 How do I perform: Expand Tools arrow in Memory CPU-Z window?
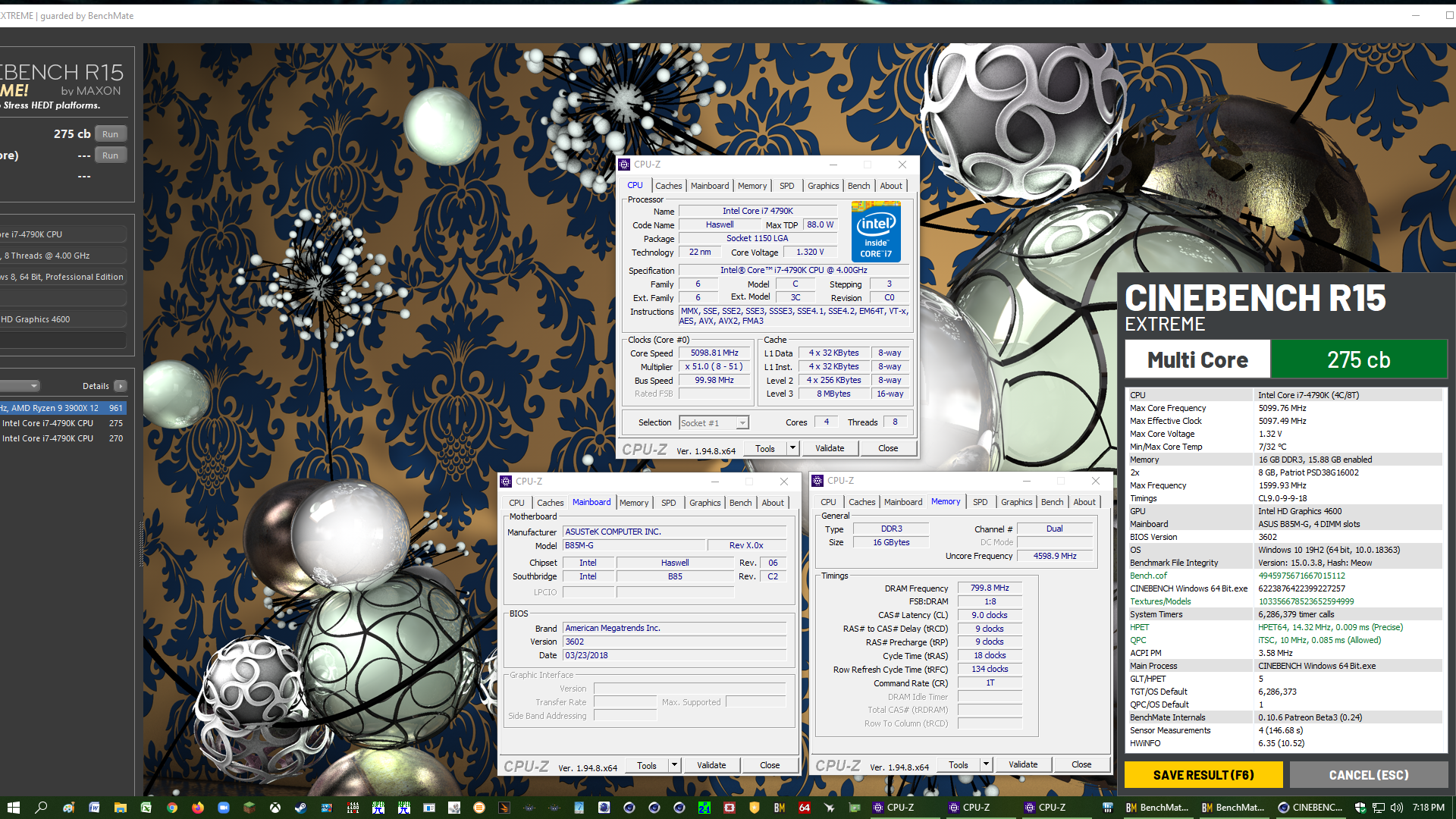[x=986, y=764]
